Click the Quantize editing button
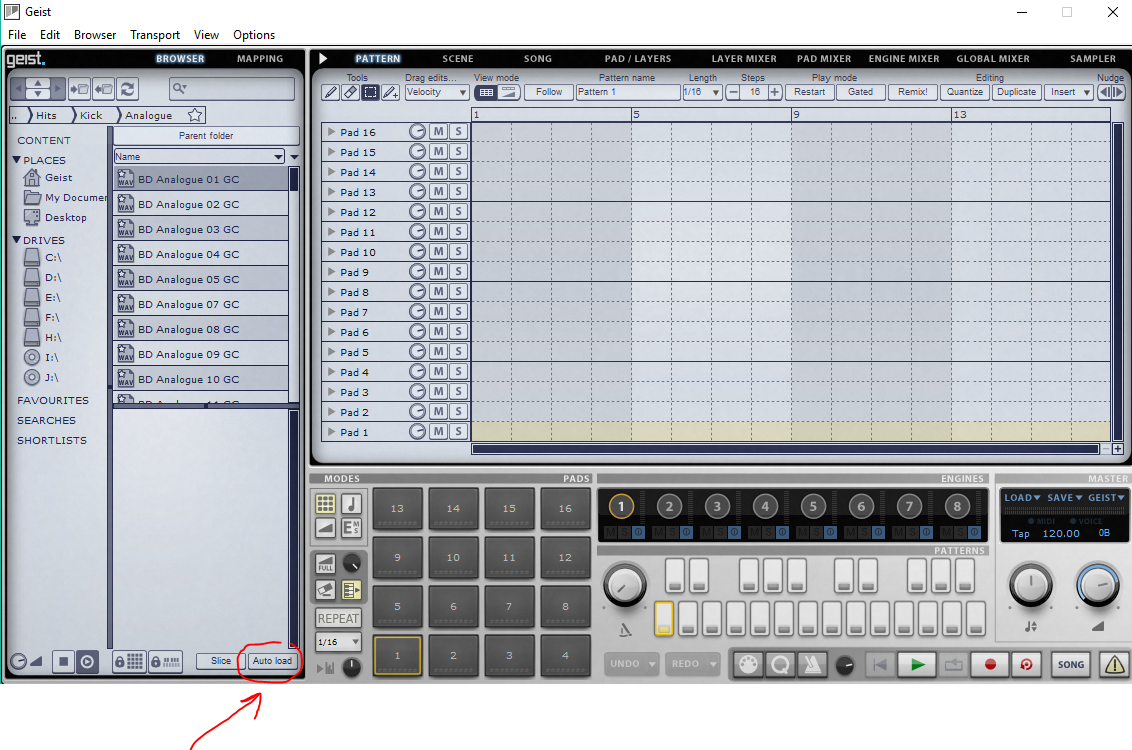 coord(965,92)
